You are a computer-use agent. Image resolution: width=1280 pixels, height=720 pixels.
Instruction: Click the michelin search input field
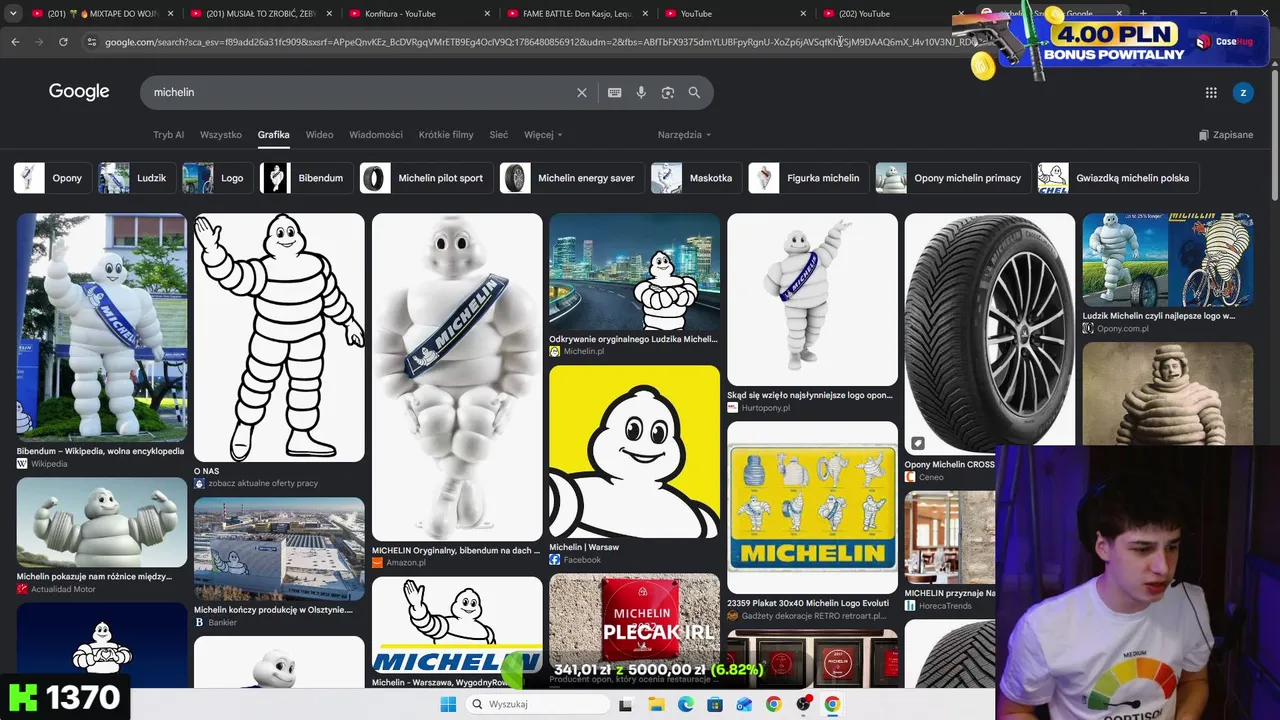click(x=360, y=92)
